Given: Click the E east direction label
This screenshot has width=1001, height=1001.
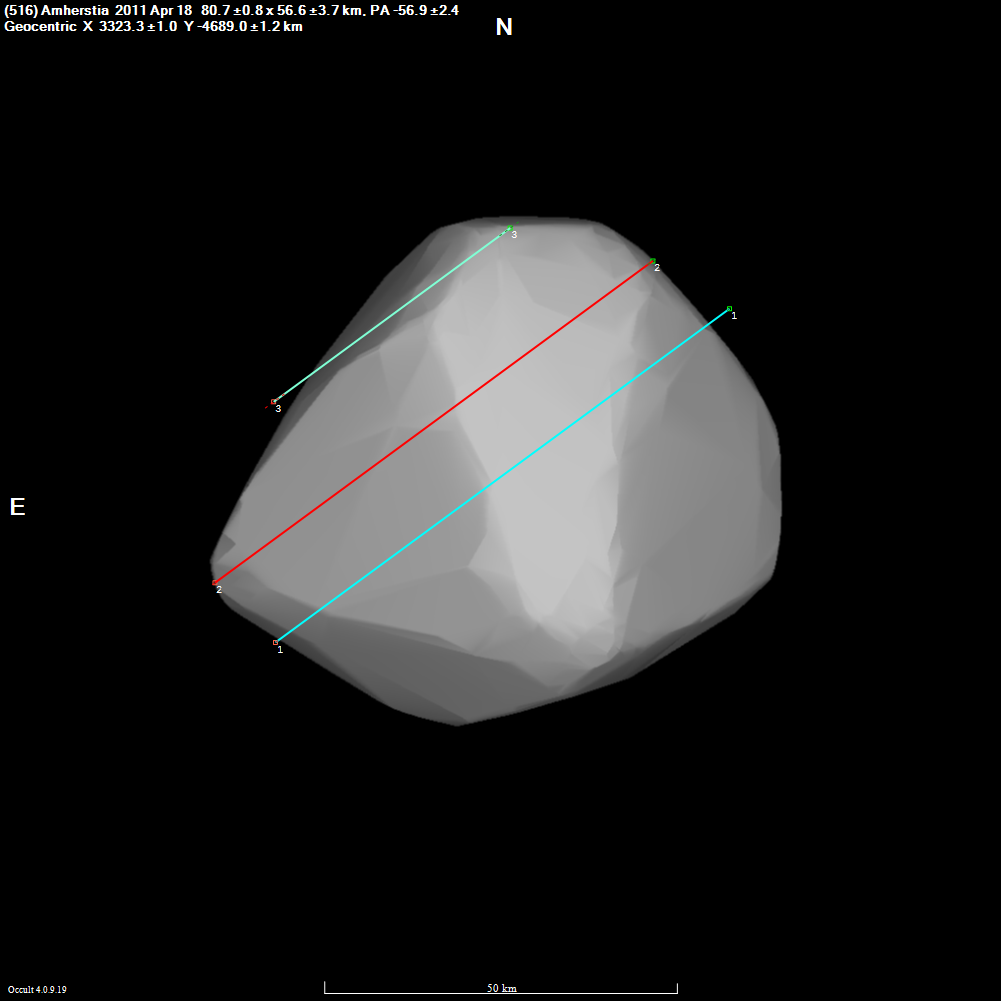Looking at the screenshot, I should click(x=17, y=507).
